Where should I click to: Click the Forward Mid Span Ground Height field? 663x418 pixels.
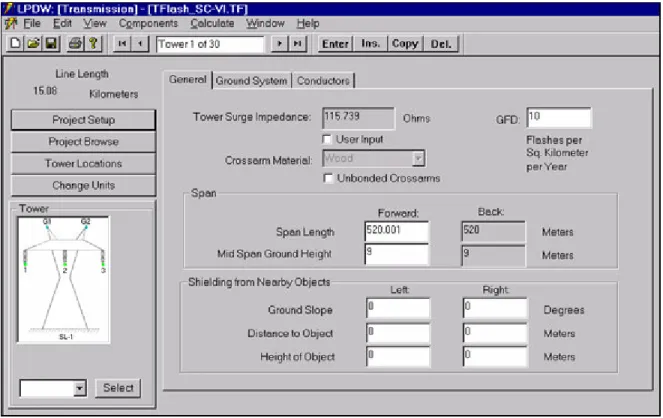click(397, 254)
